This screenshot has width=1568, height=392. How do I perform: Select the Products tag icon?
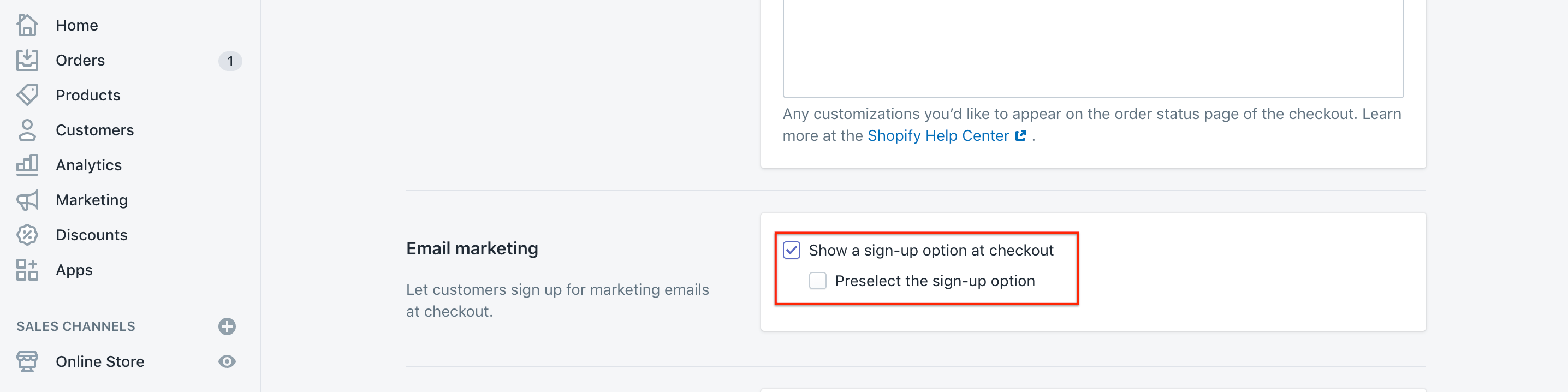tap(27, 95)
